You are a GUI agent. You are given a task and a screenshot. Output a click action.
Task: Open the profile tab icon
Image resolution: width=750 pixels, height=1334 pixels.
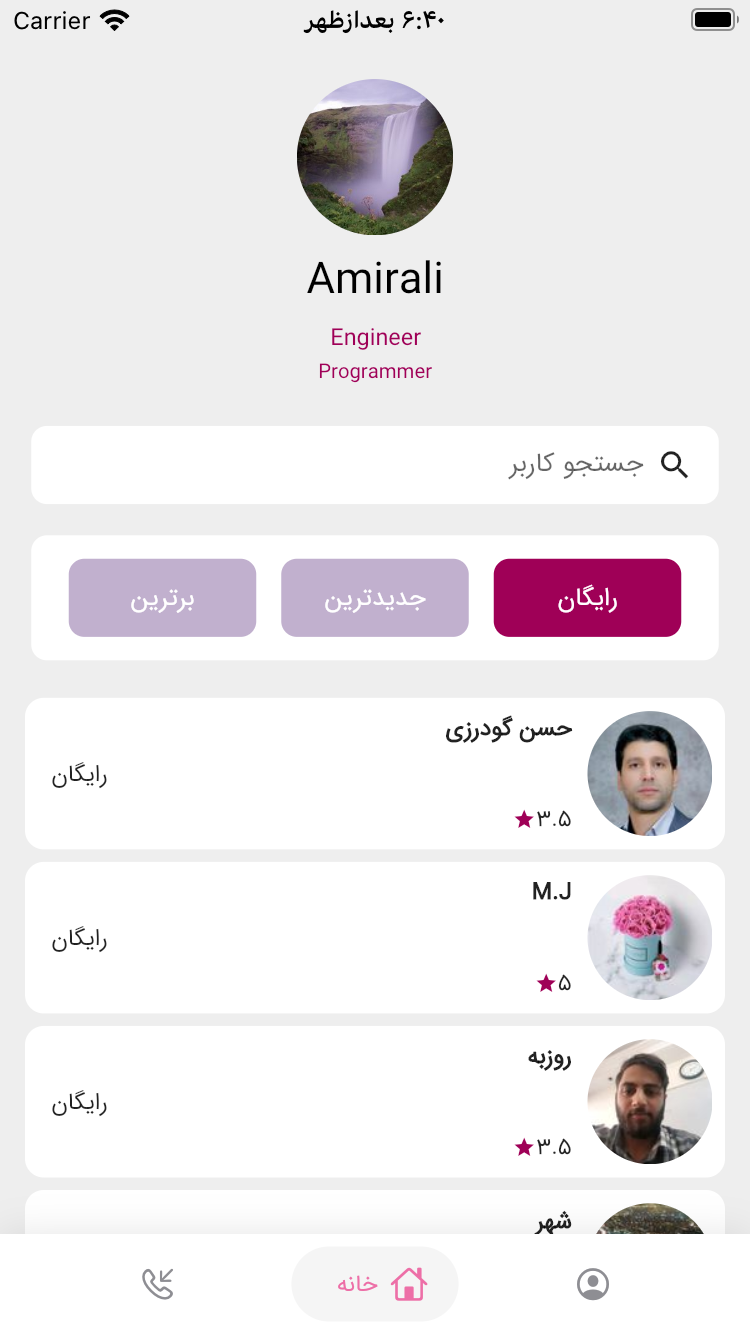[593, 1284]
